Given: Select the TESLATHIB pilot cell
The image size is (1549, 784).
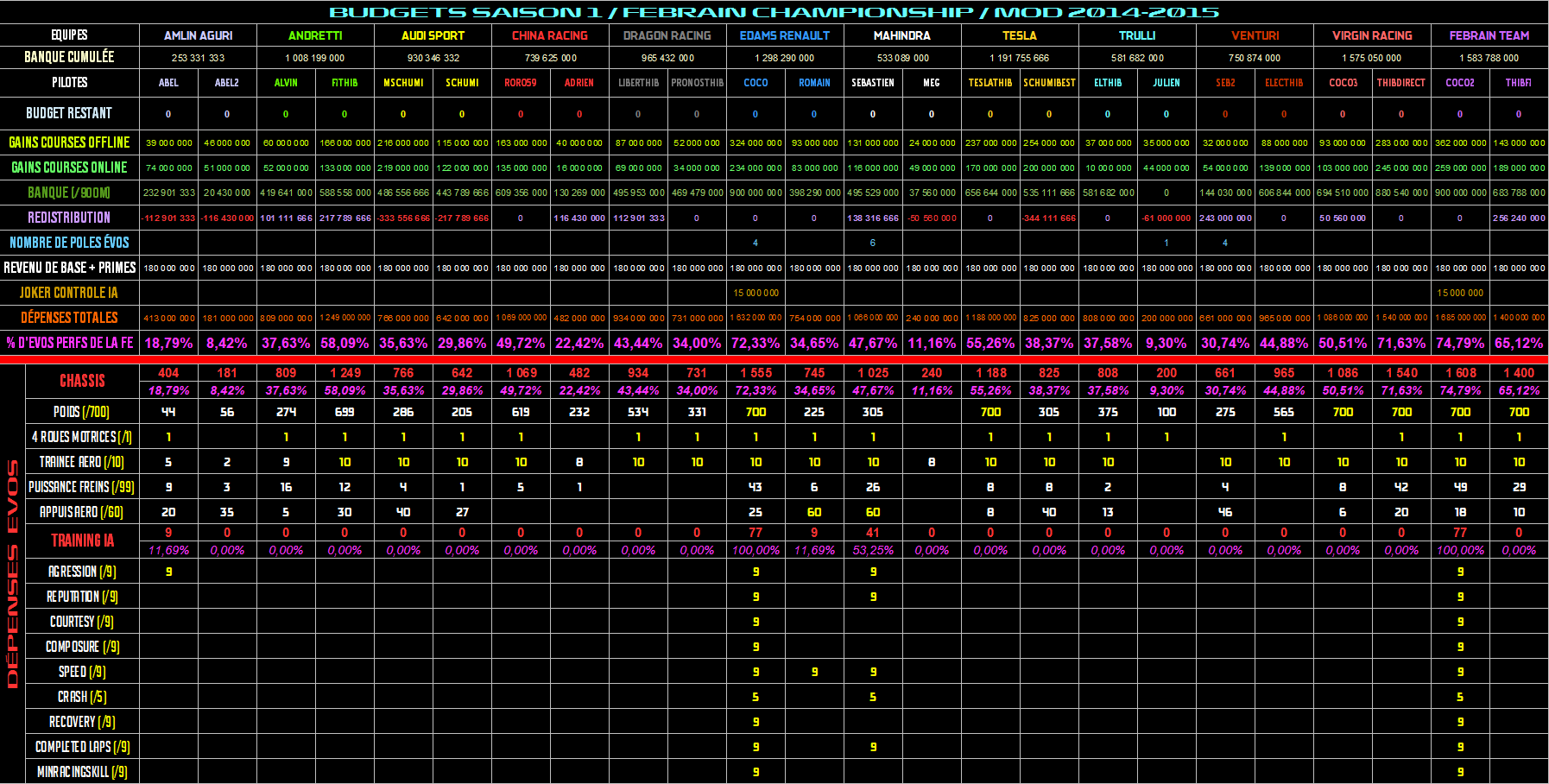Looking at the screenshot, I should [990, 83].
